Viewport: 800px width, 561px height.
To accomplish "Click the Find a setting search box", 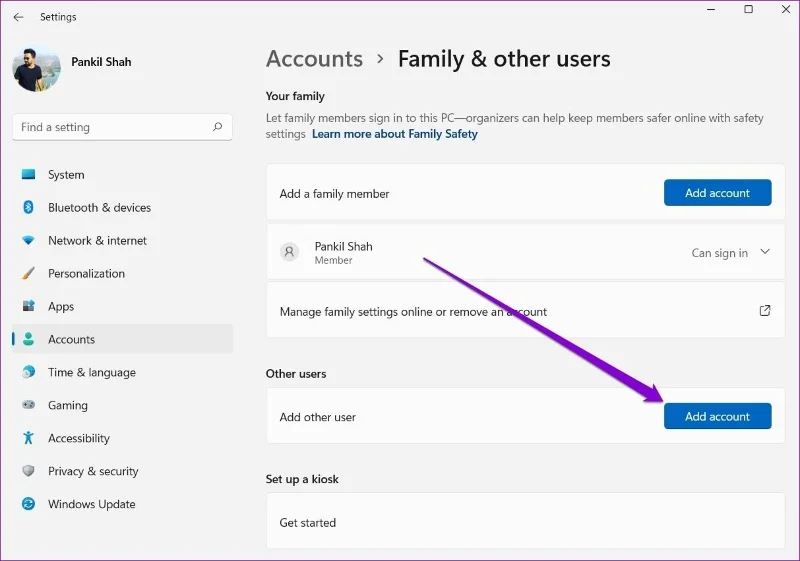I will pos(122,127).
